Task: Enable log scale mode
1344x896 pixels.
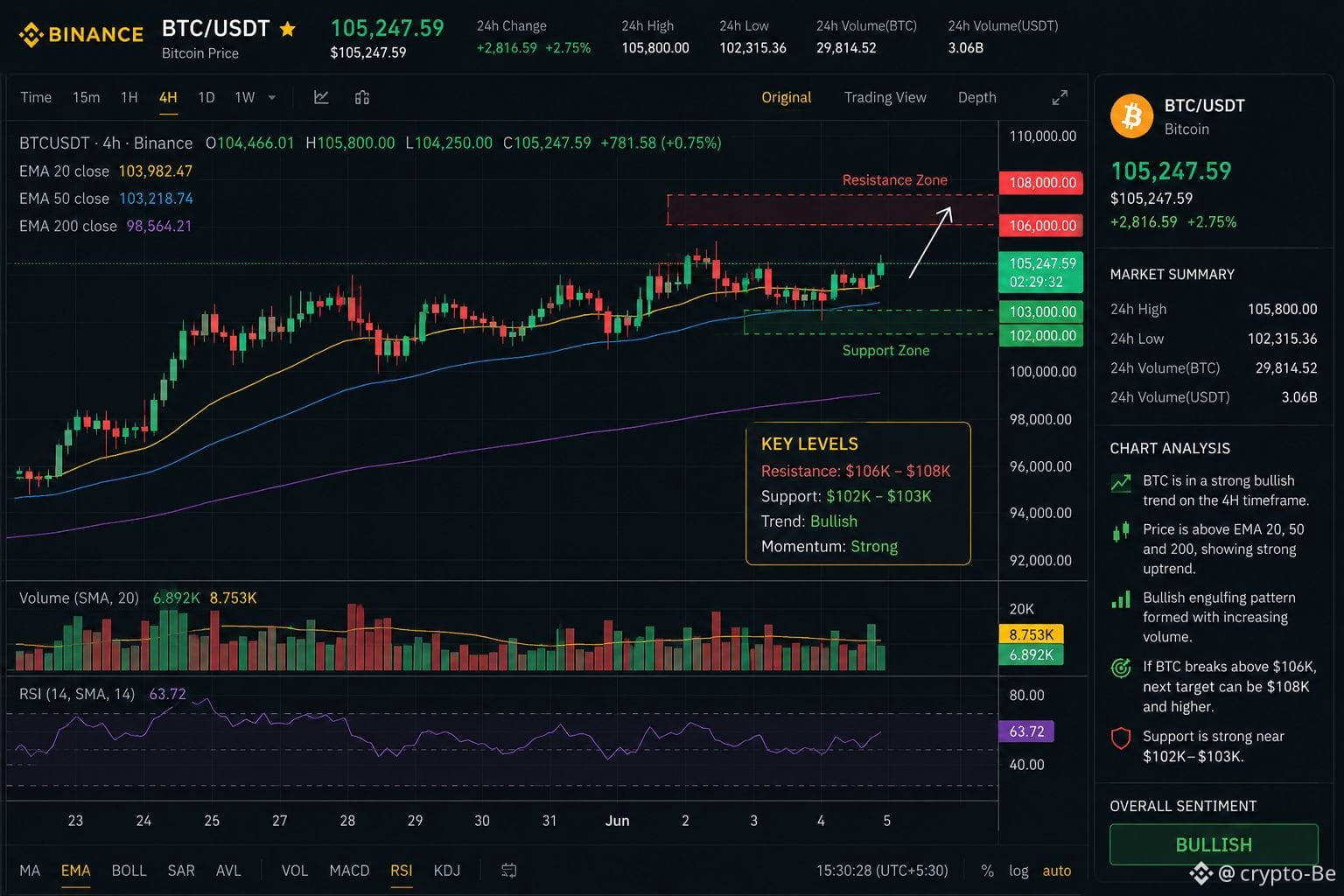Action: [x=1018, y=871]
